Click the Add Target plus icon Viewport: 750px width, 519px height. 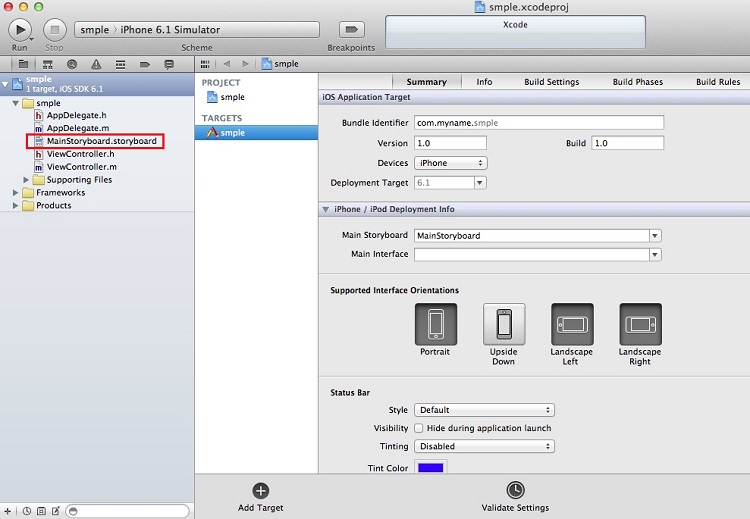click(261, 490)
